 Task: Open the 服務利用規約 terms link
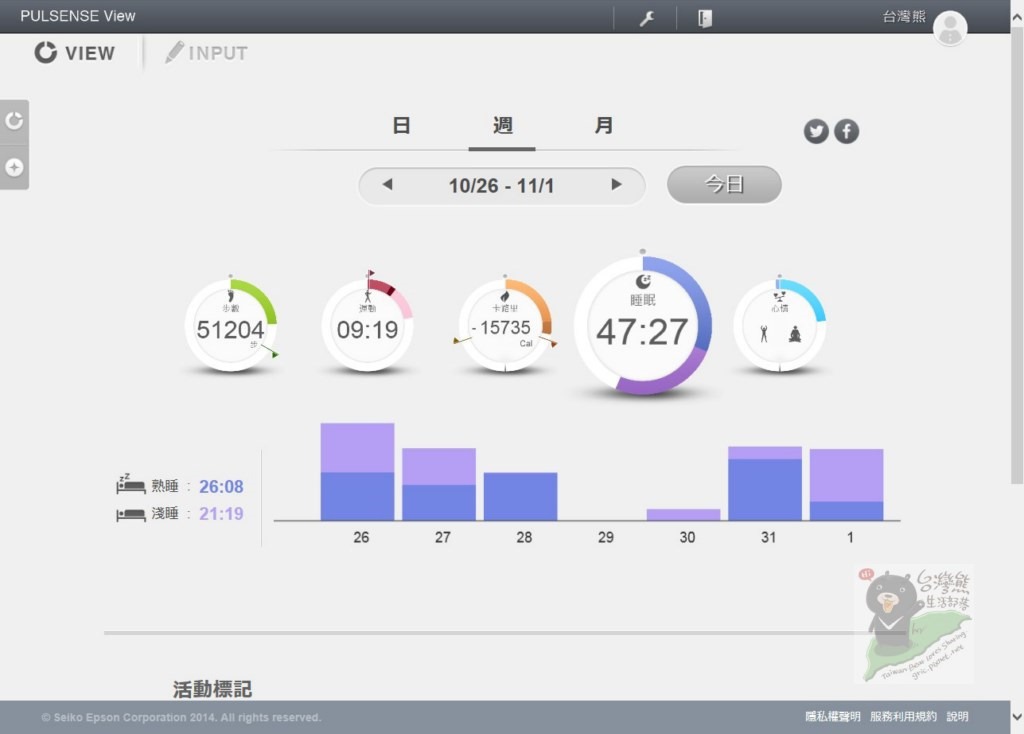tap(903, 716)
